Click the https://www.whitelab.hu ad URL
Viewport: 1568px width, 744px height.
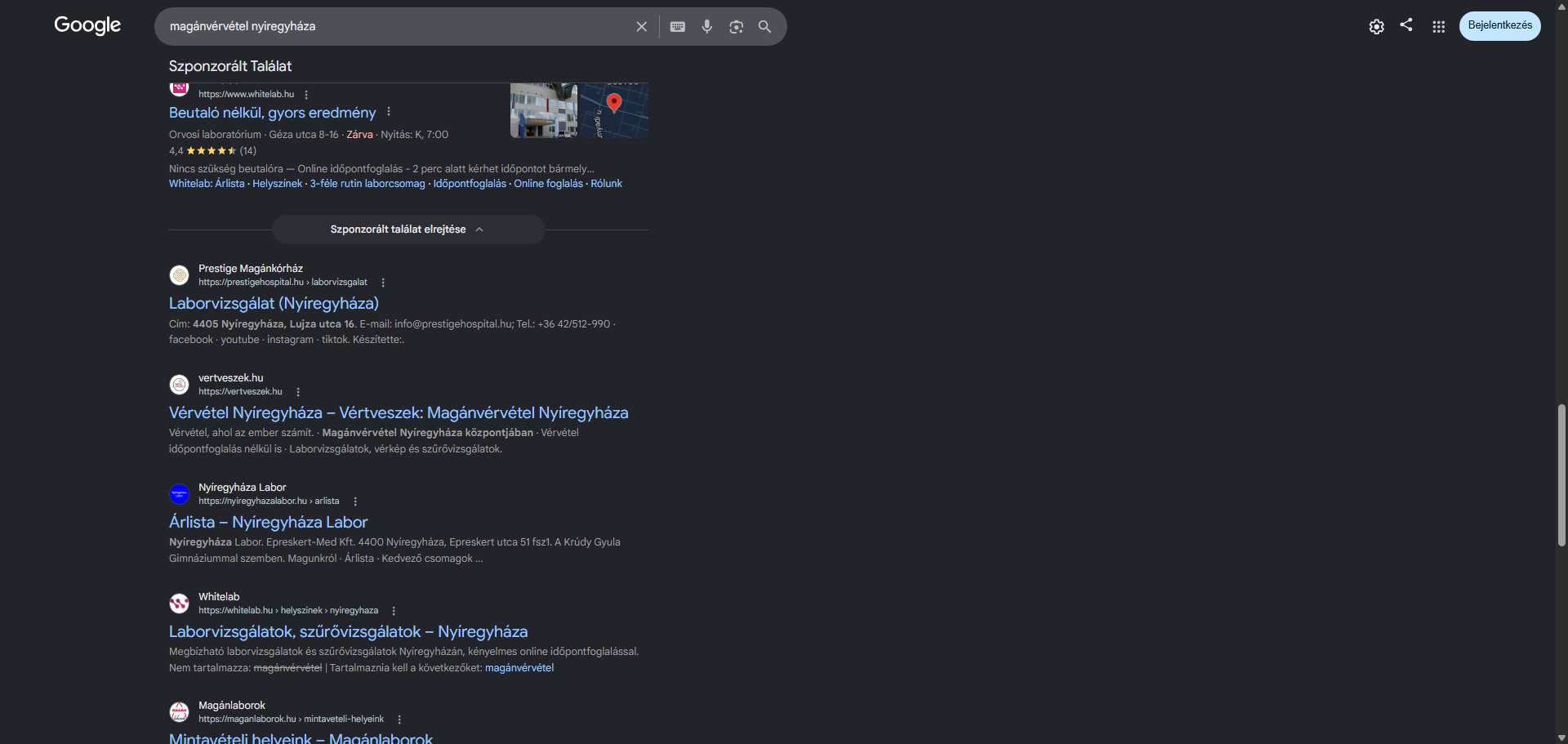pos(246,95)
